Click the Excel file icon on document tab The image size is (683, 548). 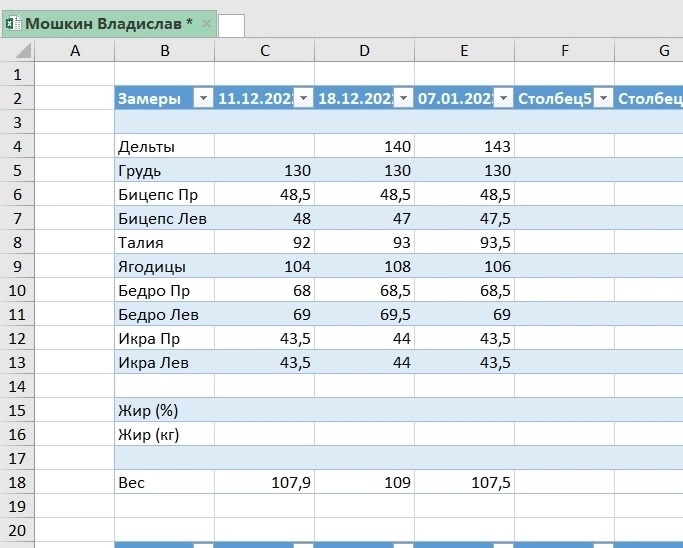coord(14,23)
